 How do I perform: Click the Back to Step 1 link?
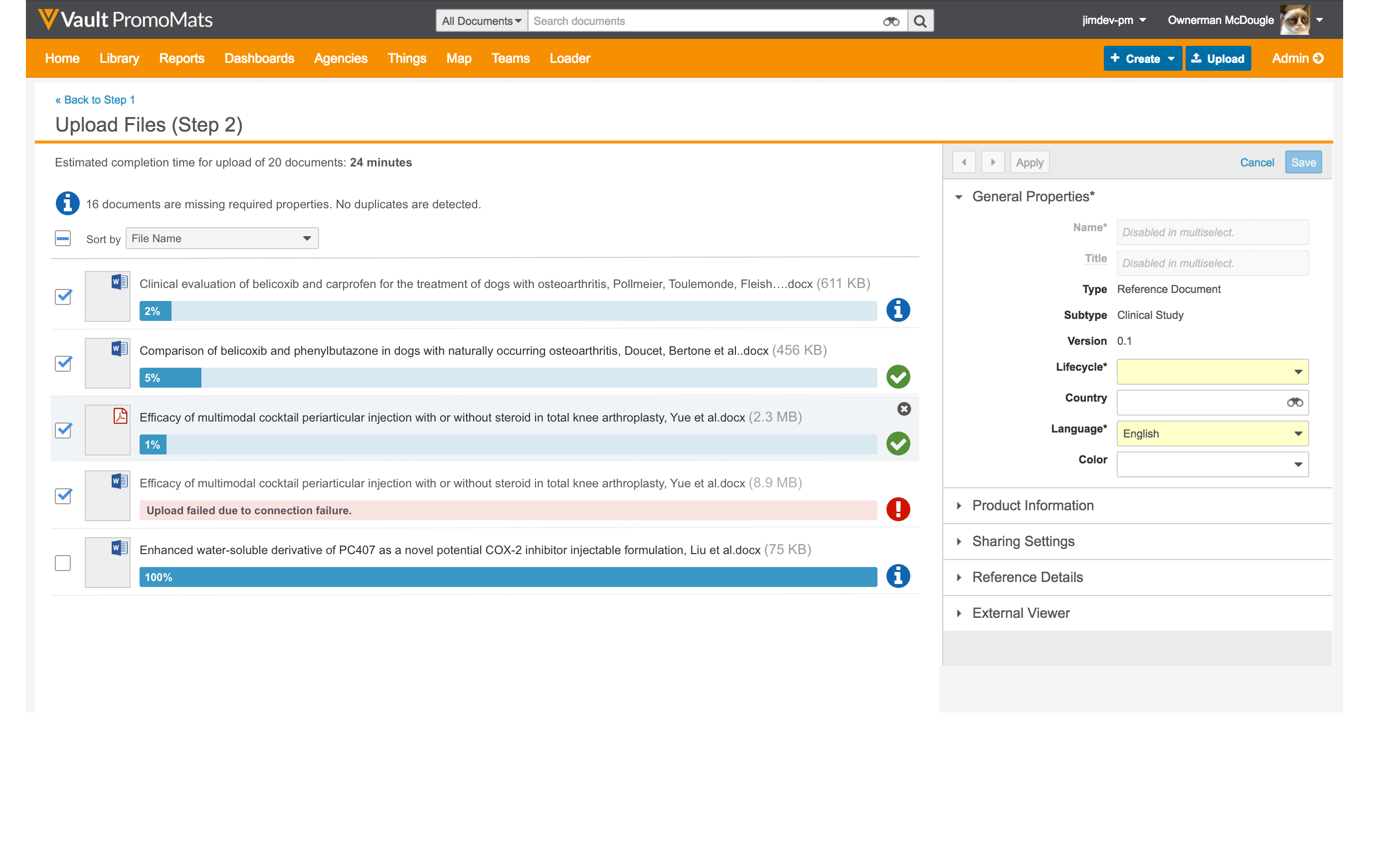pos(95,100)
